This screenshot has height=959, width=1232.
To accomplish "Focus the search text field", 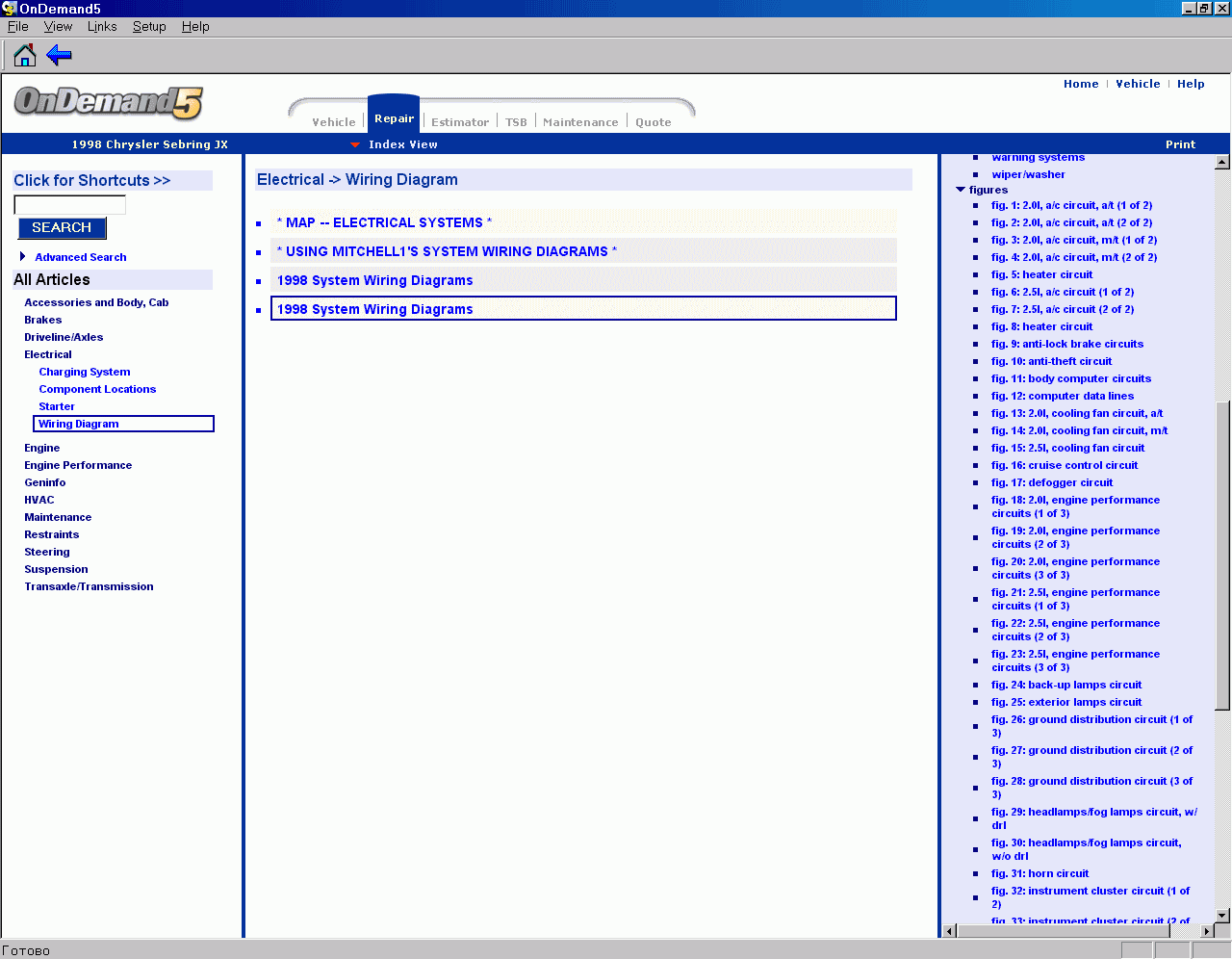I will pos(69,204).
